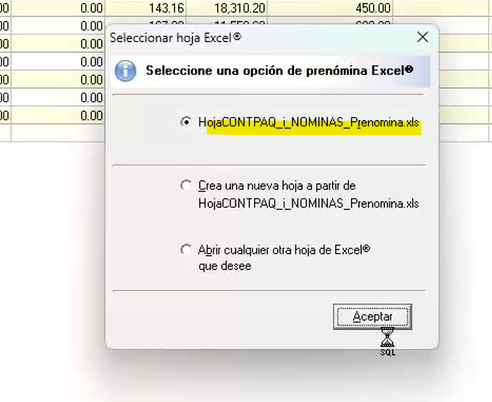The image size is (492, 402).
Task: Click the 'Seleccione una opción de prenómina Excel' heading
Action: tap(280, 71)
